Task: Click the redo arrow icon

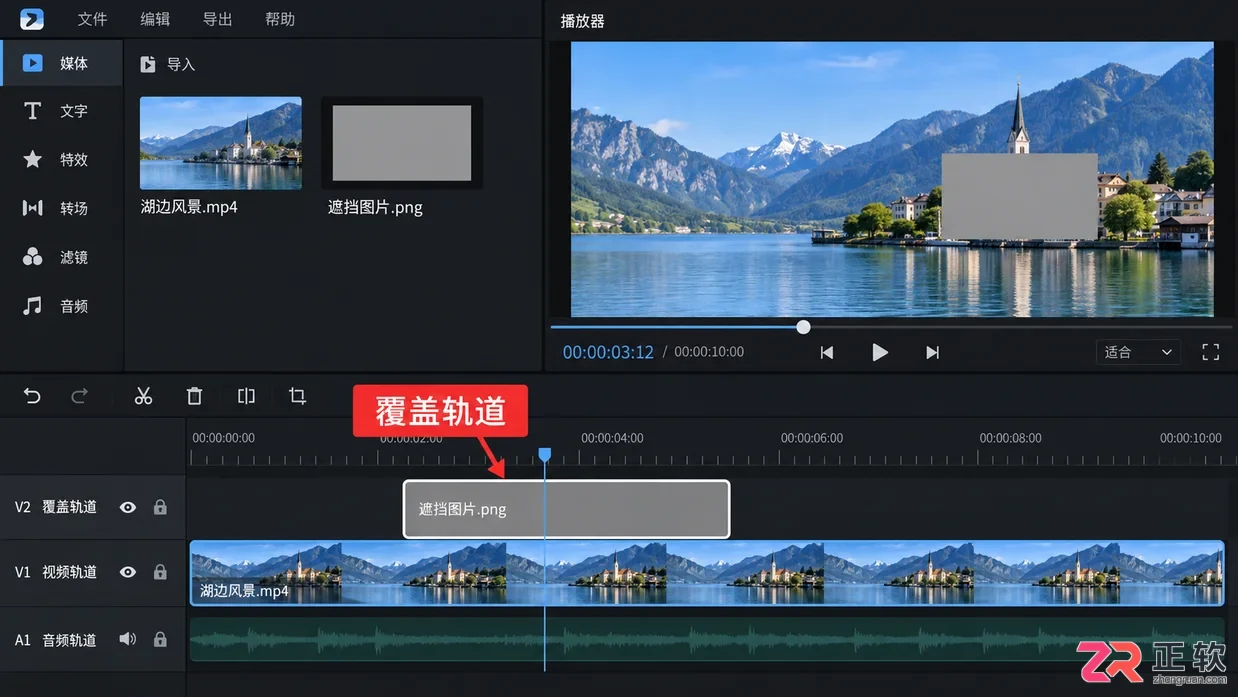Action: click(80, 396)
